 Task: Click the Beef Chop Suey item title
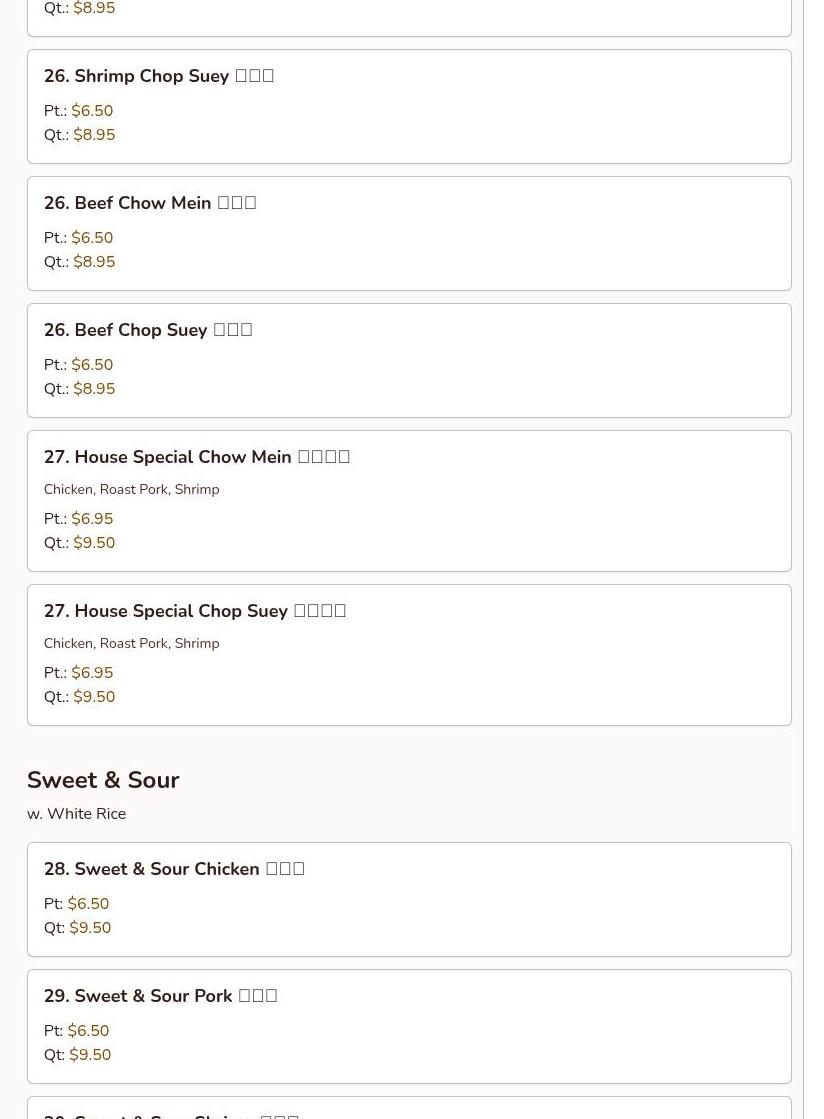(148, 330)
